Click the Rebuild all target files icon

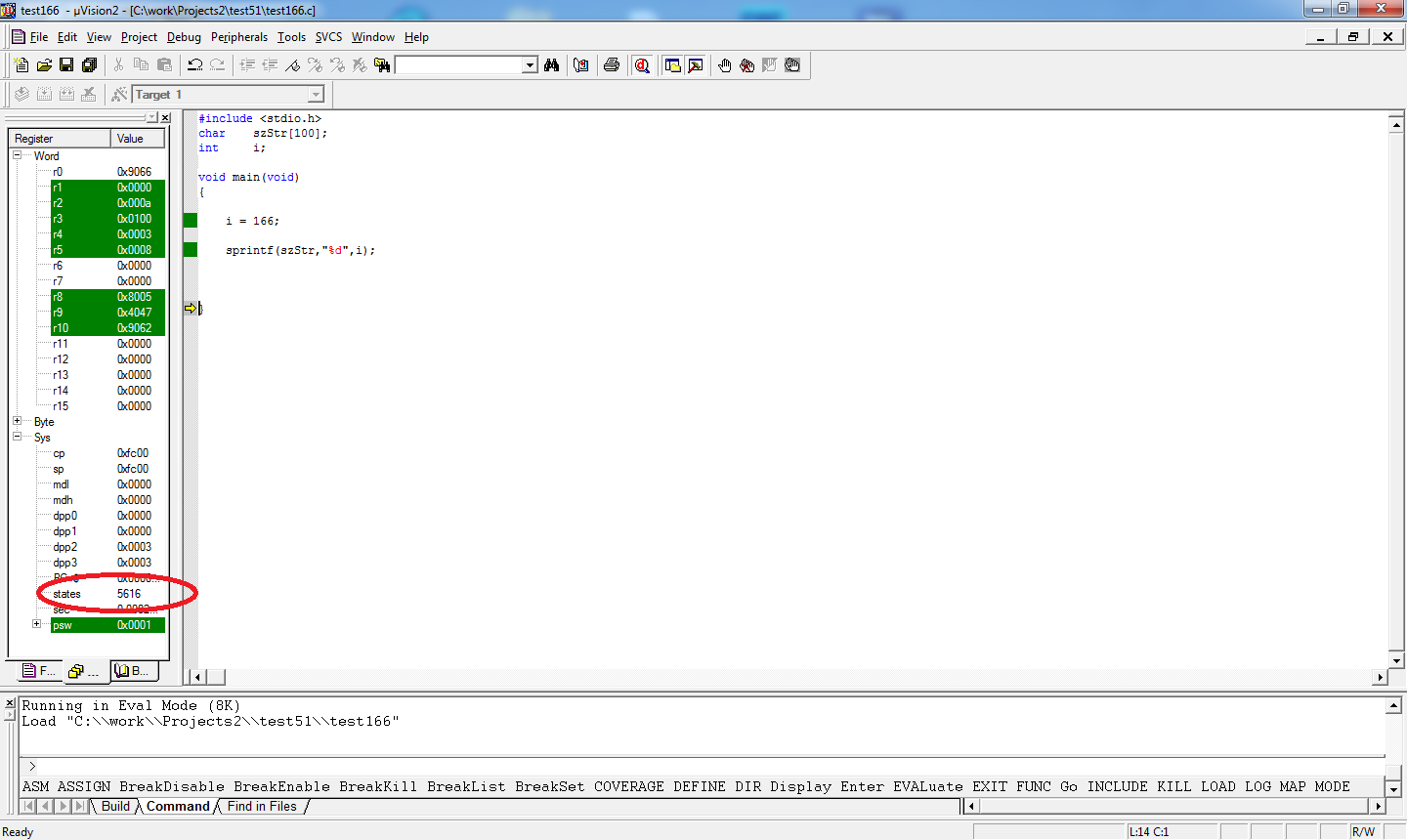[66, 95]
